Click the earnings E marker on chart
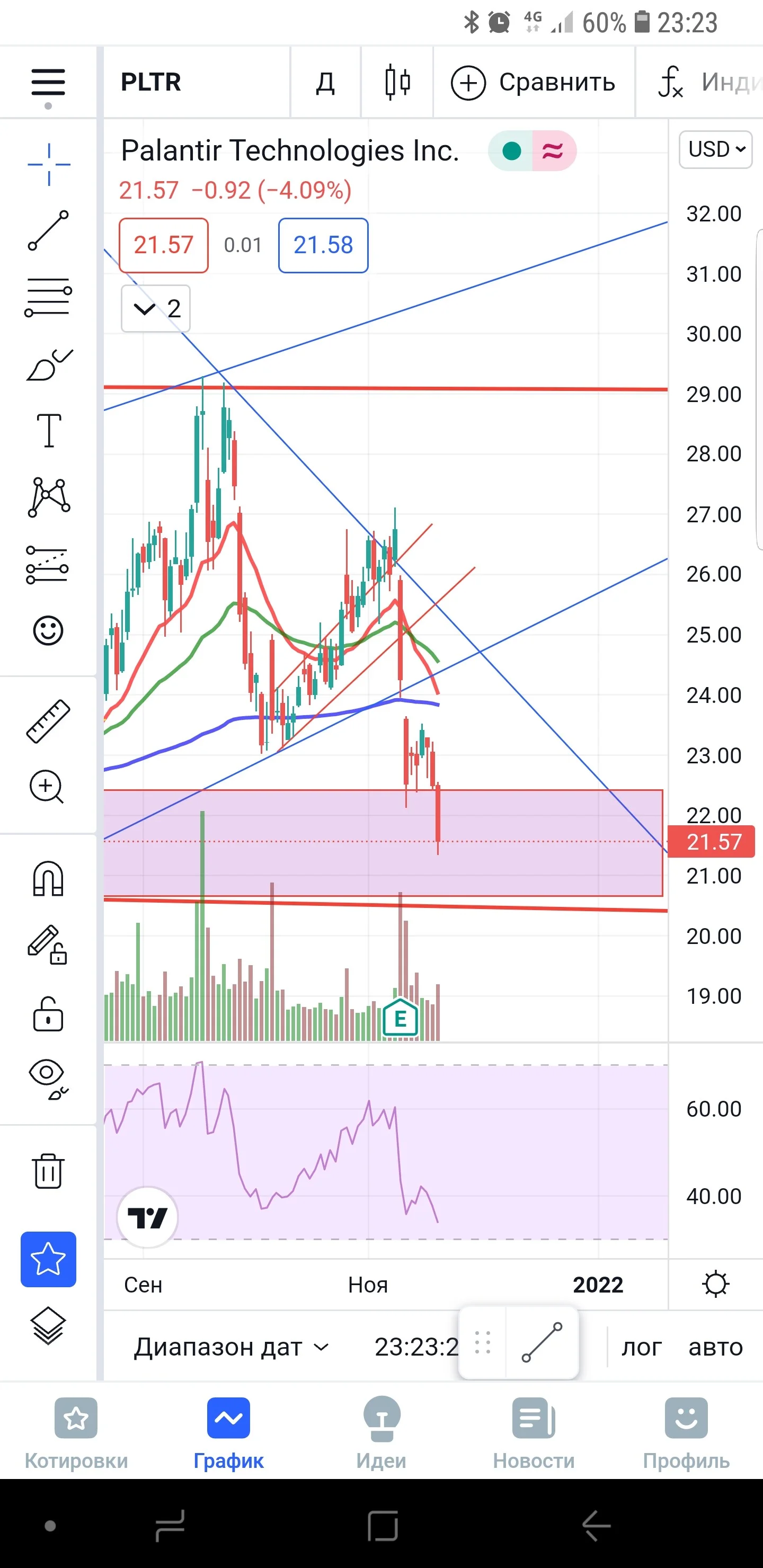Screen dimensions: 763x1568 point(400,1018)
